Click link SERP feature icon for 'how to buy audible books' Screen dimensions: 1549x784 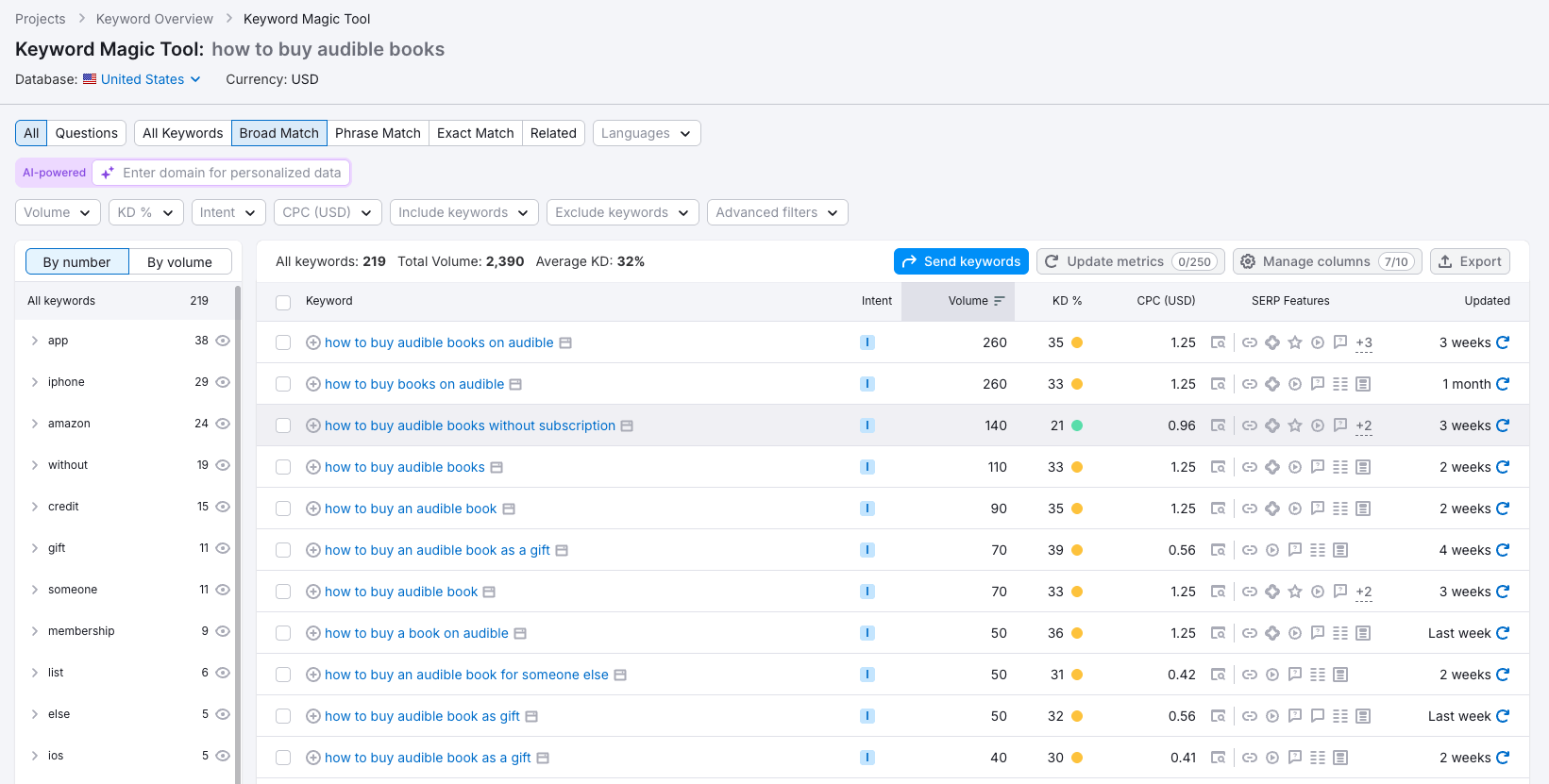pyautogui.click(x=1250, y=467)
